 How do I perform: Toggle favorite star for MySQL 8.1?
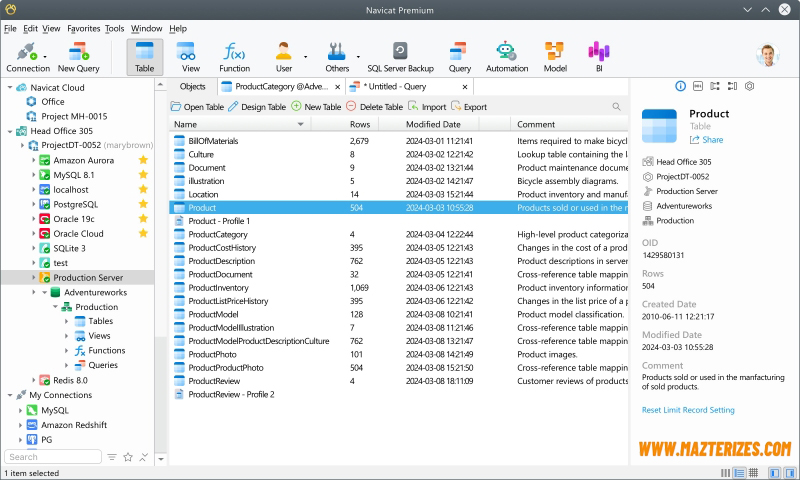(143, 174)
